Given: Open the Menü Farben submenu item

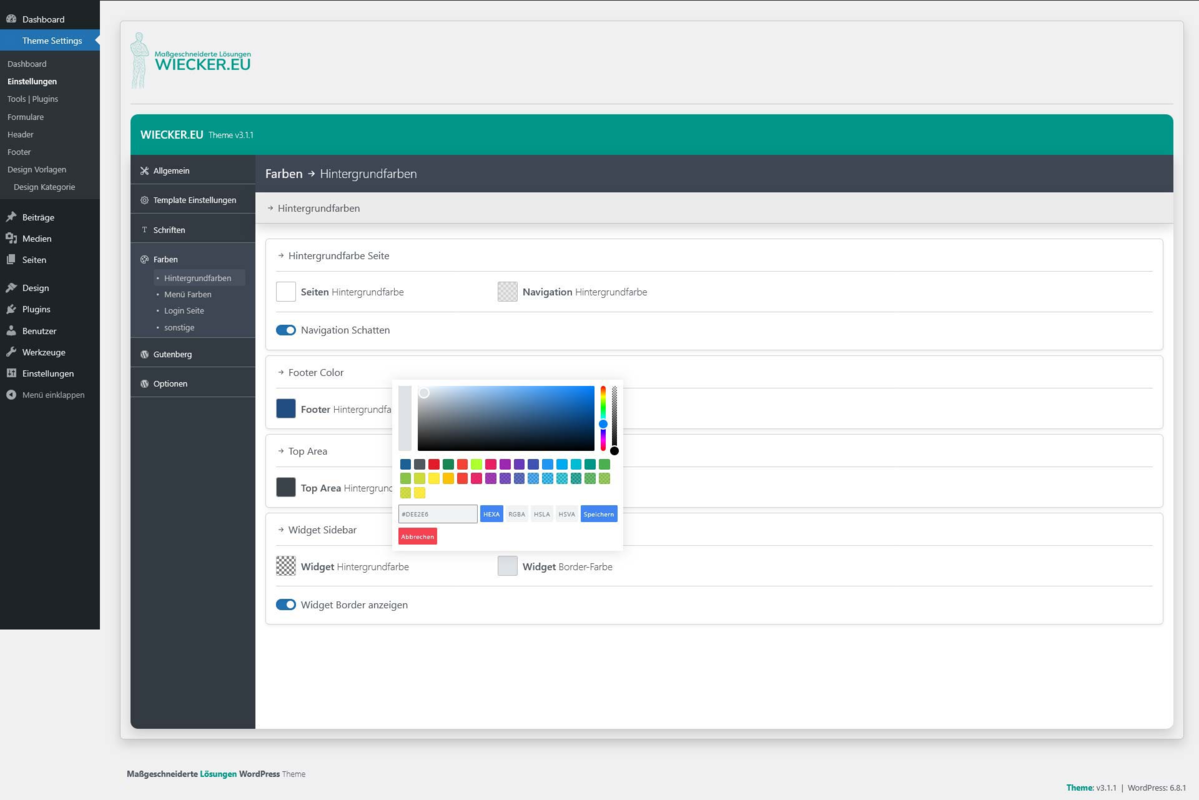Looking at the screenshot, I should coord(187,294).
